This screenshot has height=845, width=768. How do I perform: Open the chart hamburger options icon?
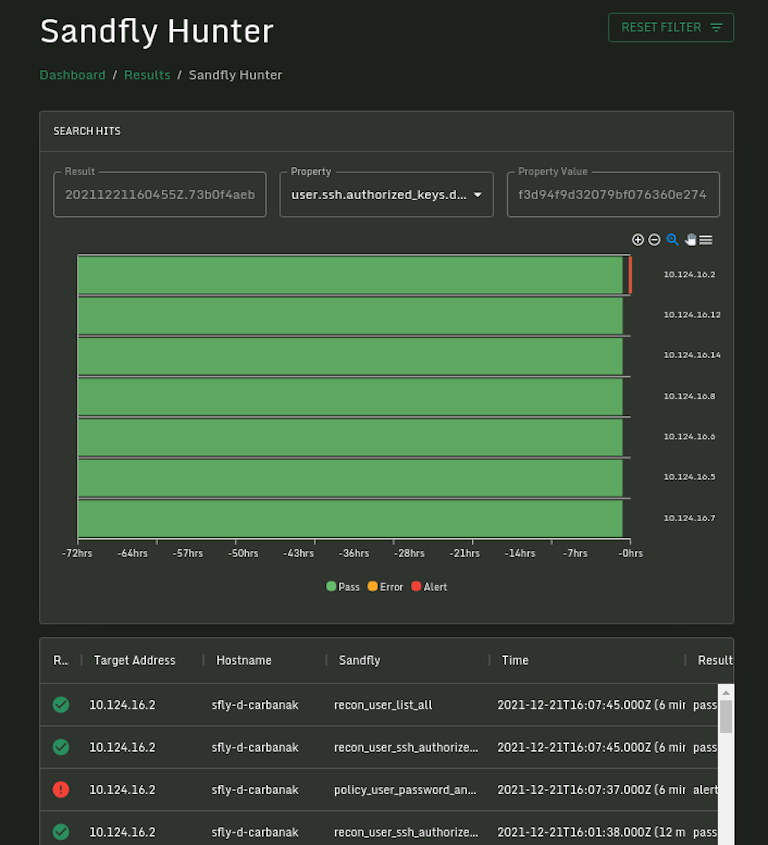[706, 240]
